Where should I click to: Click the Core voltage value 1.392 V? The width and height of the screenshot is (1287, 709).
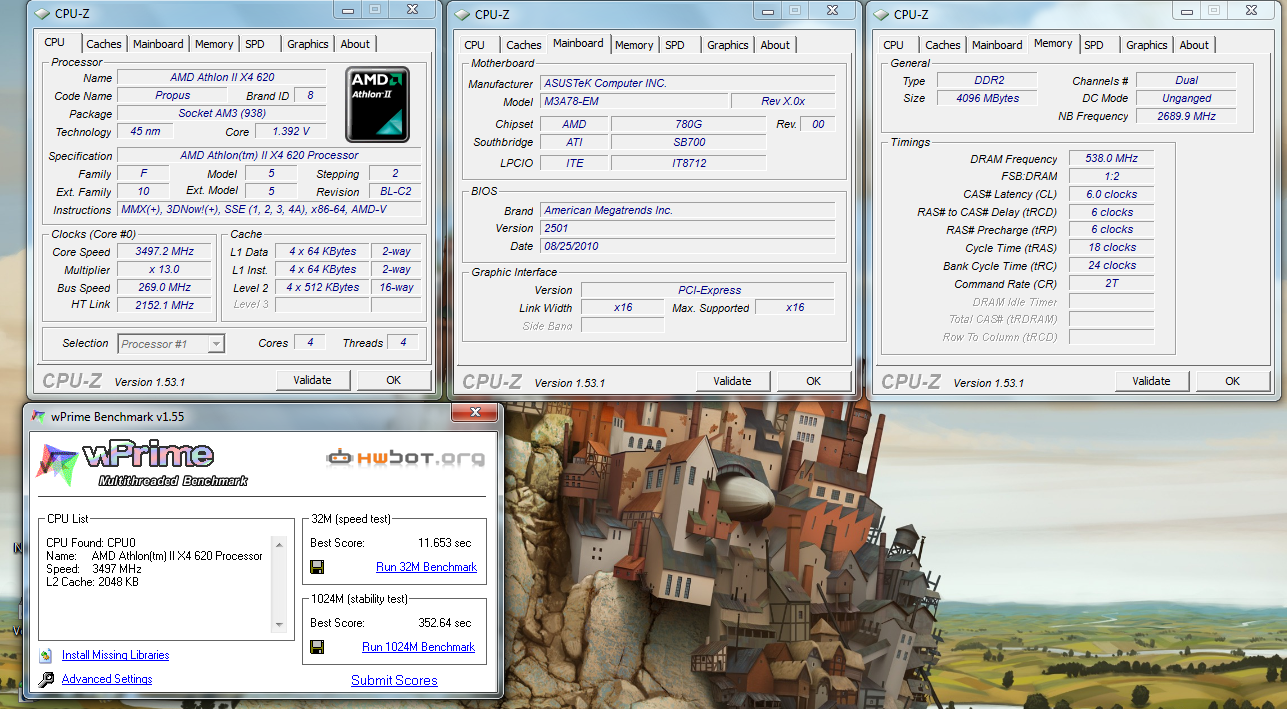coord(290,132)
